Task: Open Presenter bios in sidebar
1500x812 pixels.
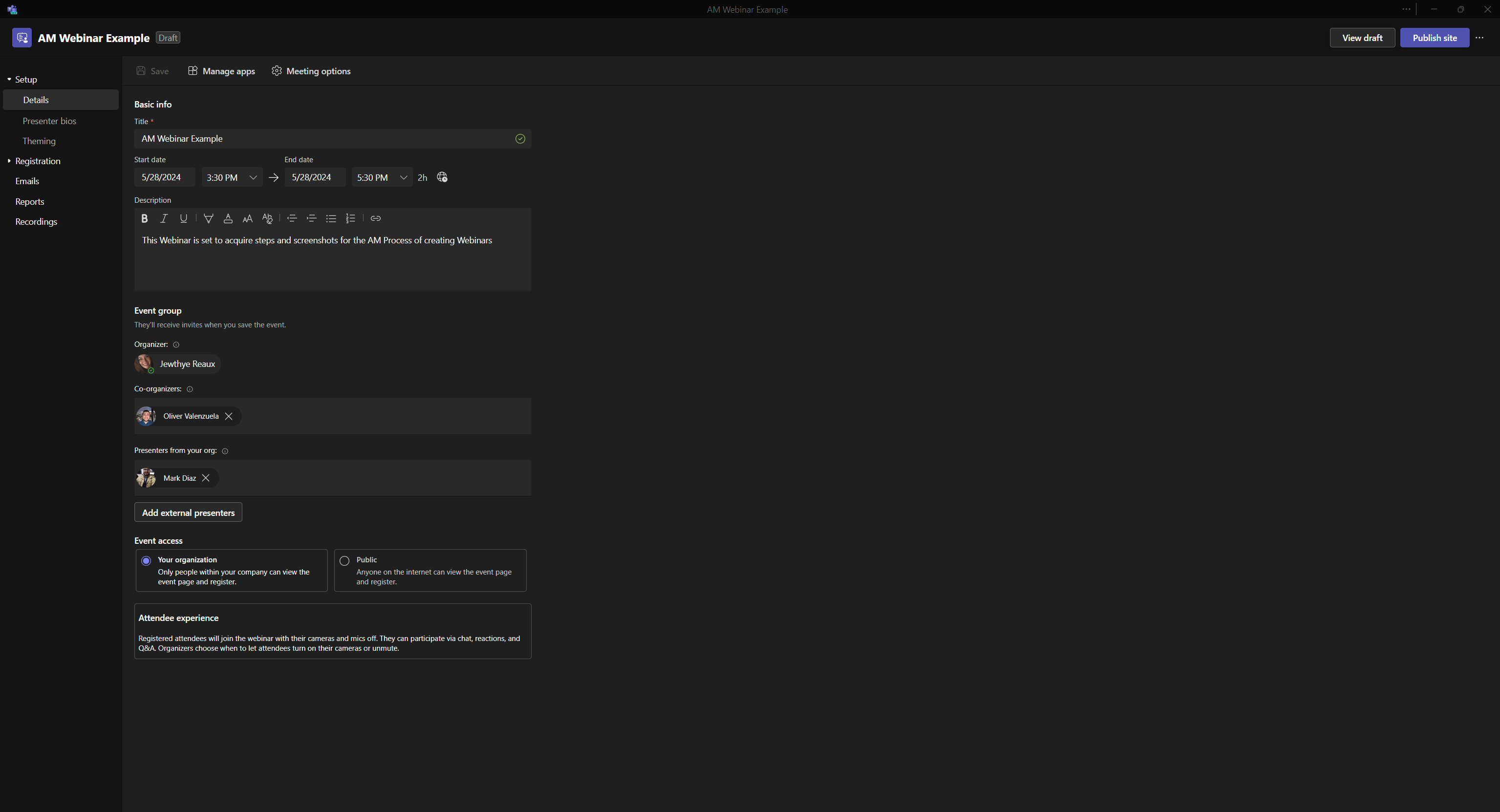Action: tap(49, 121)
